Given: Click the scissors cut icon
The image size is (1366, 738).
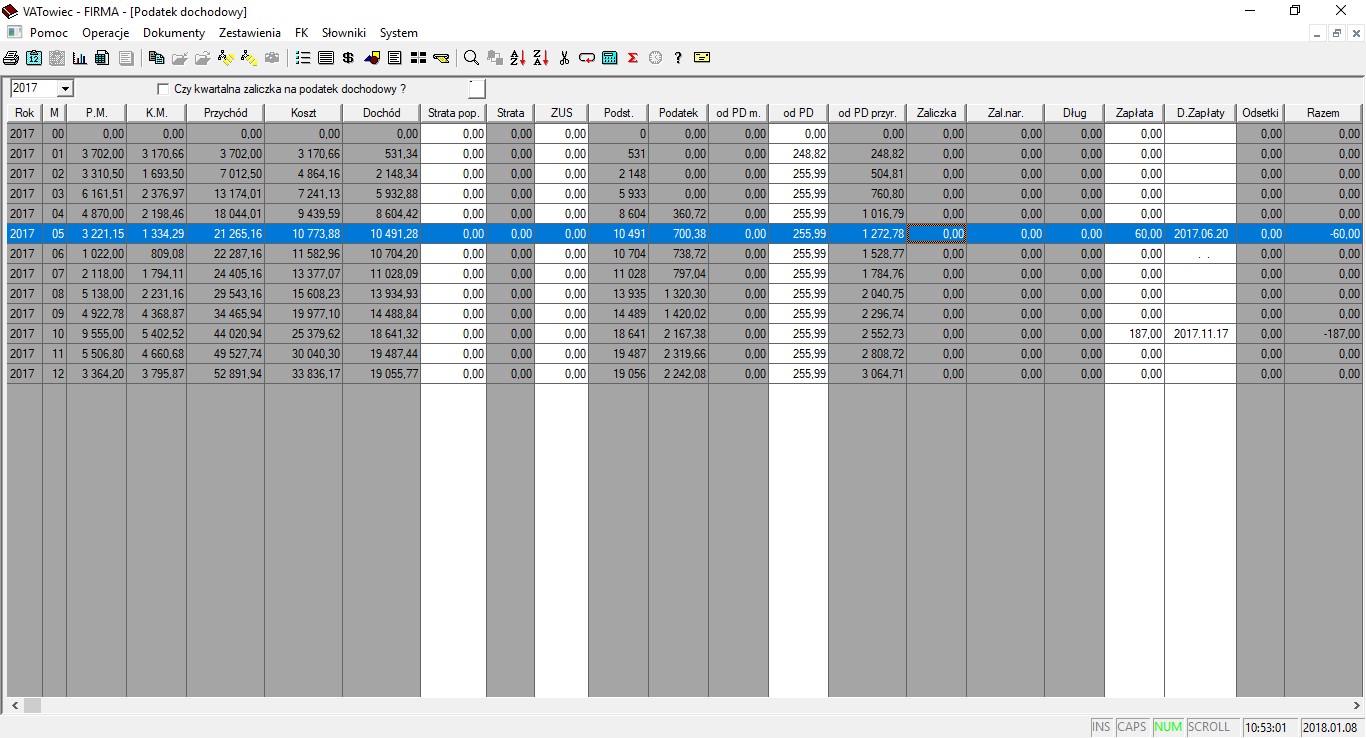Looking at the screenshot, I should 564,58.
